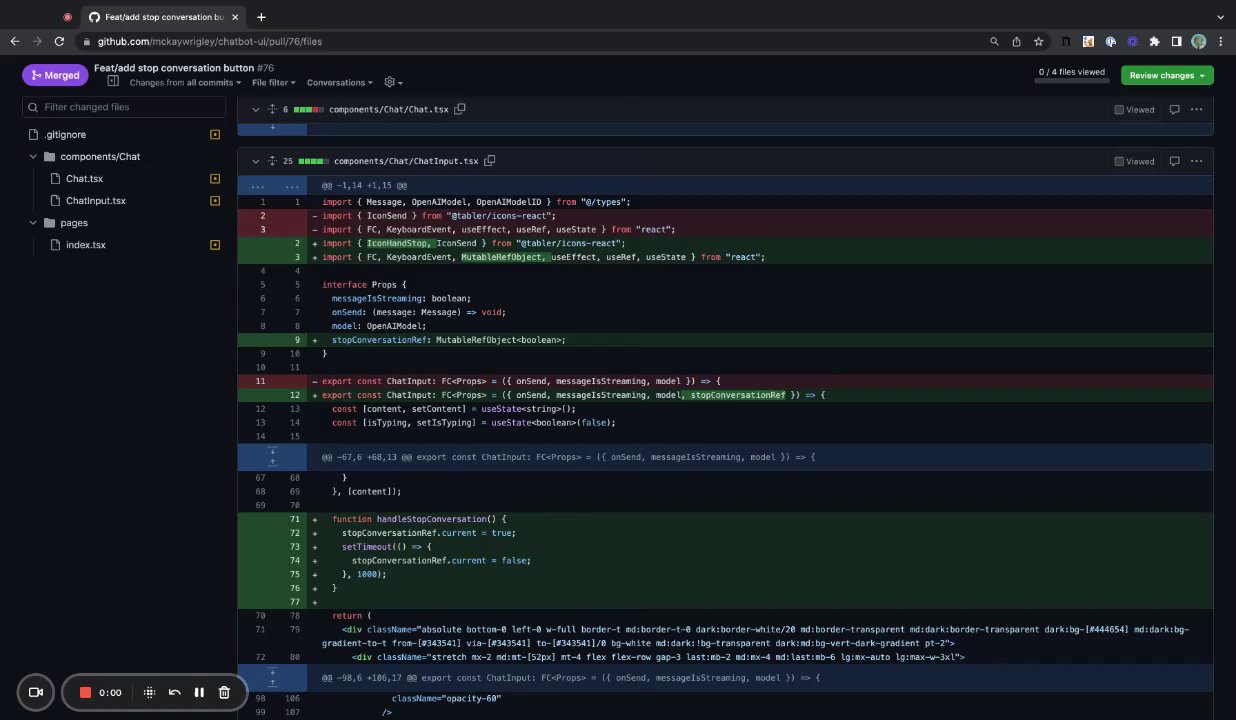Click the components/Chat/ChatInput.tsx file header link
1236x720 pixels.
(406, 161)
